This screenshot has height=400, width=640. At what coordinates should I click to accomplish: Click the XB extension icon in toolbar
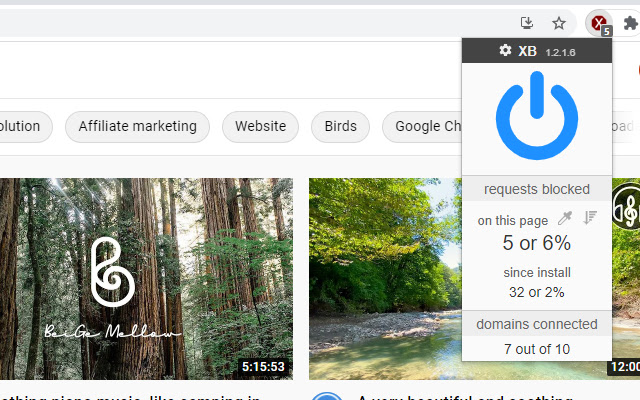(599, 23)
